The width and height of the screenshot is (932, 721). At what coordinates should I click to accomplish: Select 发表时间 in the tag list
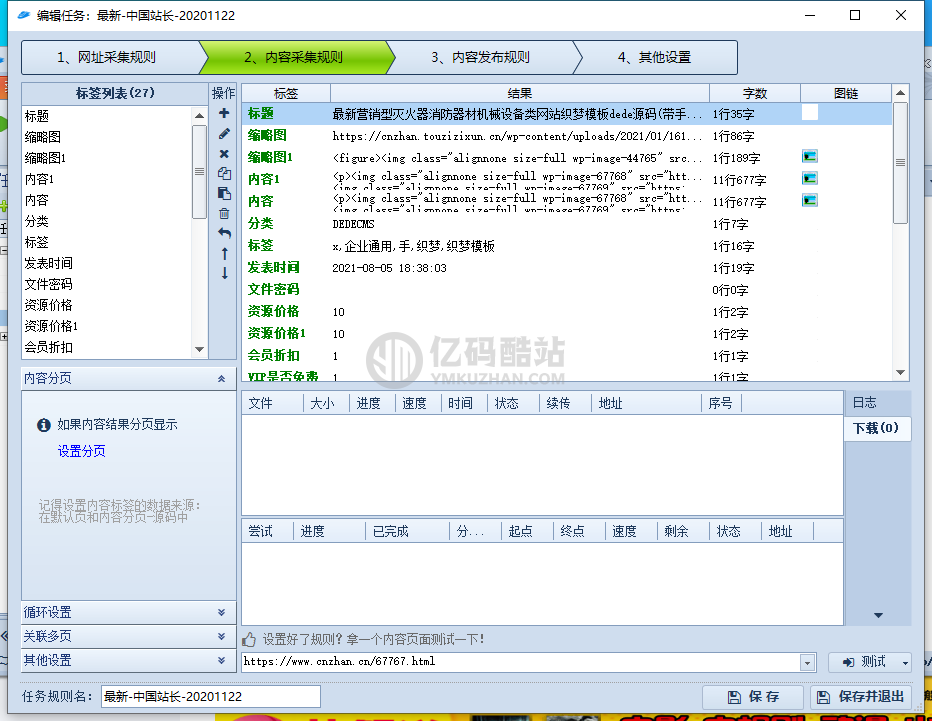[x=49, y=263]
